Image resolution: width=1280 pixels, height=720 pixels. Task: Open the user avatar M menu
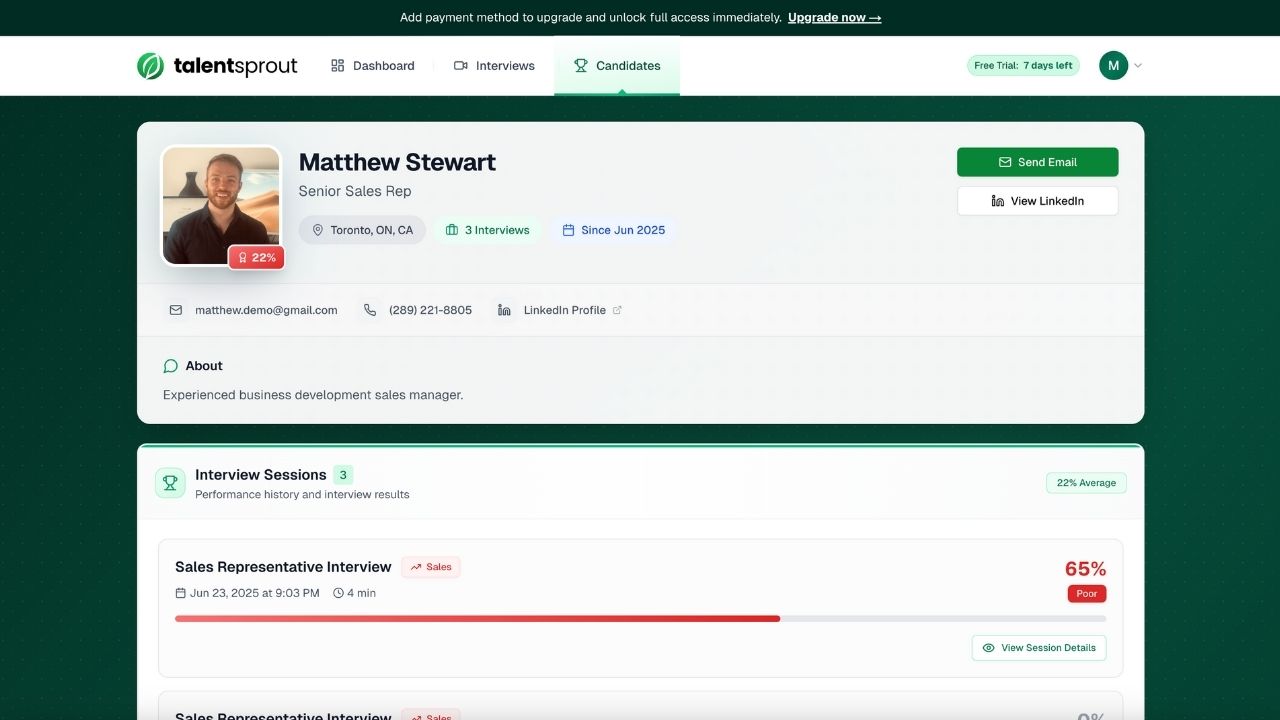tap(1113, 66)
